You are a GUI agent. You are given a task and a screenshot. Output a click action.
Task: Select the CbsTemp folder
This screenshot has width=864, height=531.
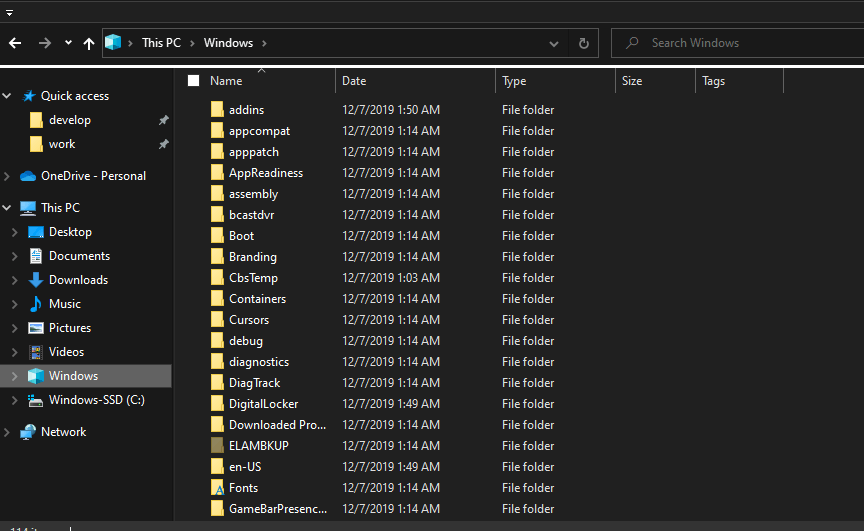tap(253, 278)
